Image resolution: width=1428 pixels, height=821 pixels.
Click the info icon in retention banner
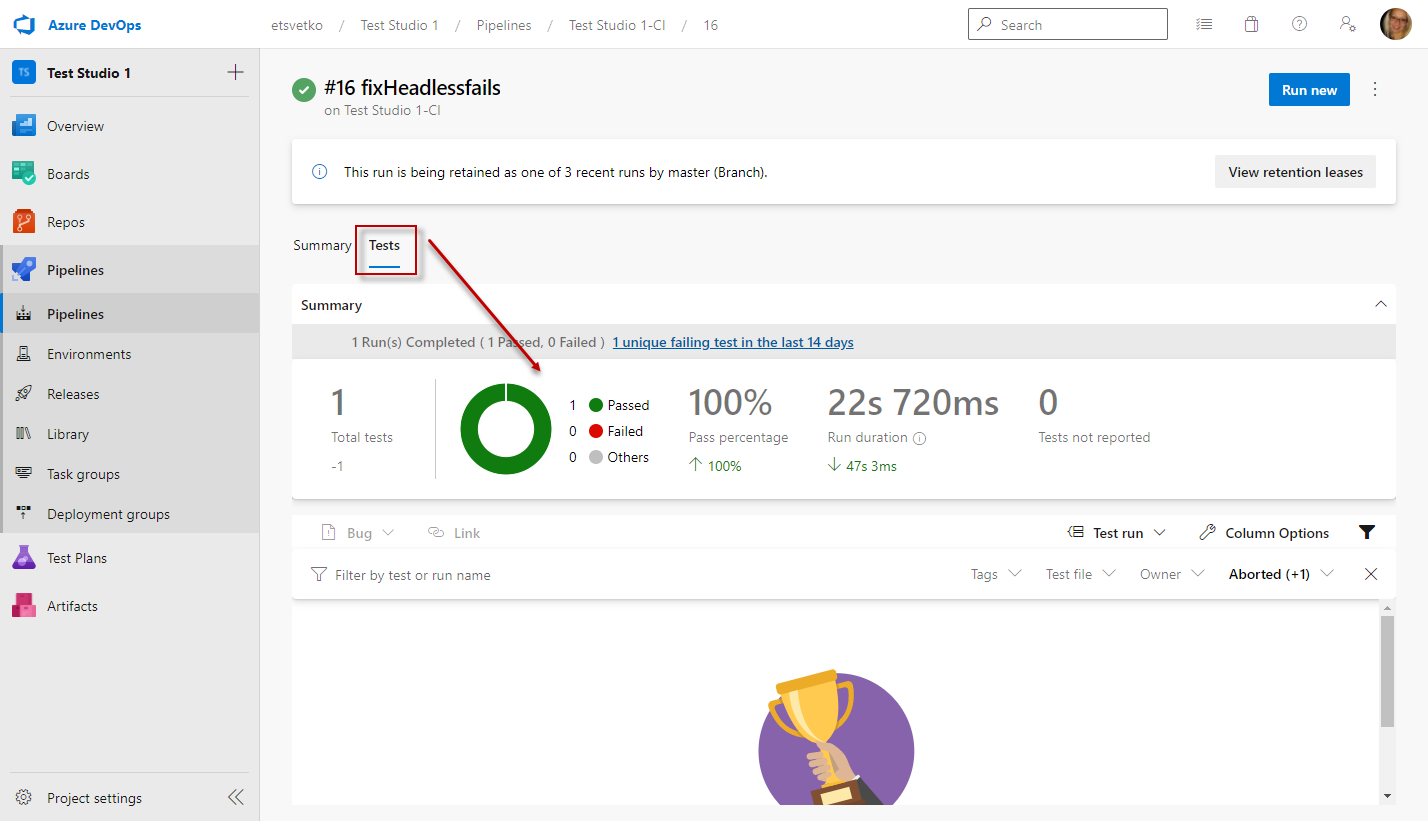point(320,172)
